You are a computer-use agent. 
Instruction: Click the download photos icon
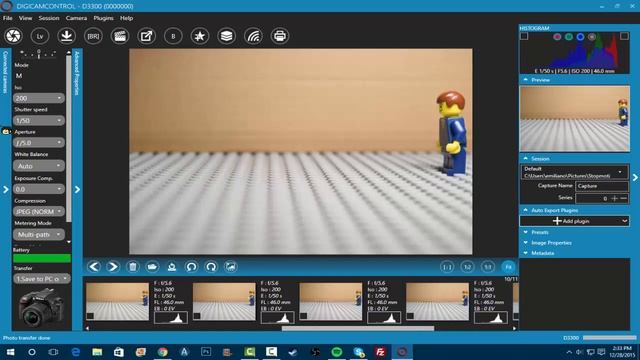66,36
